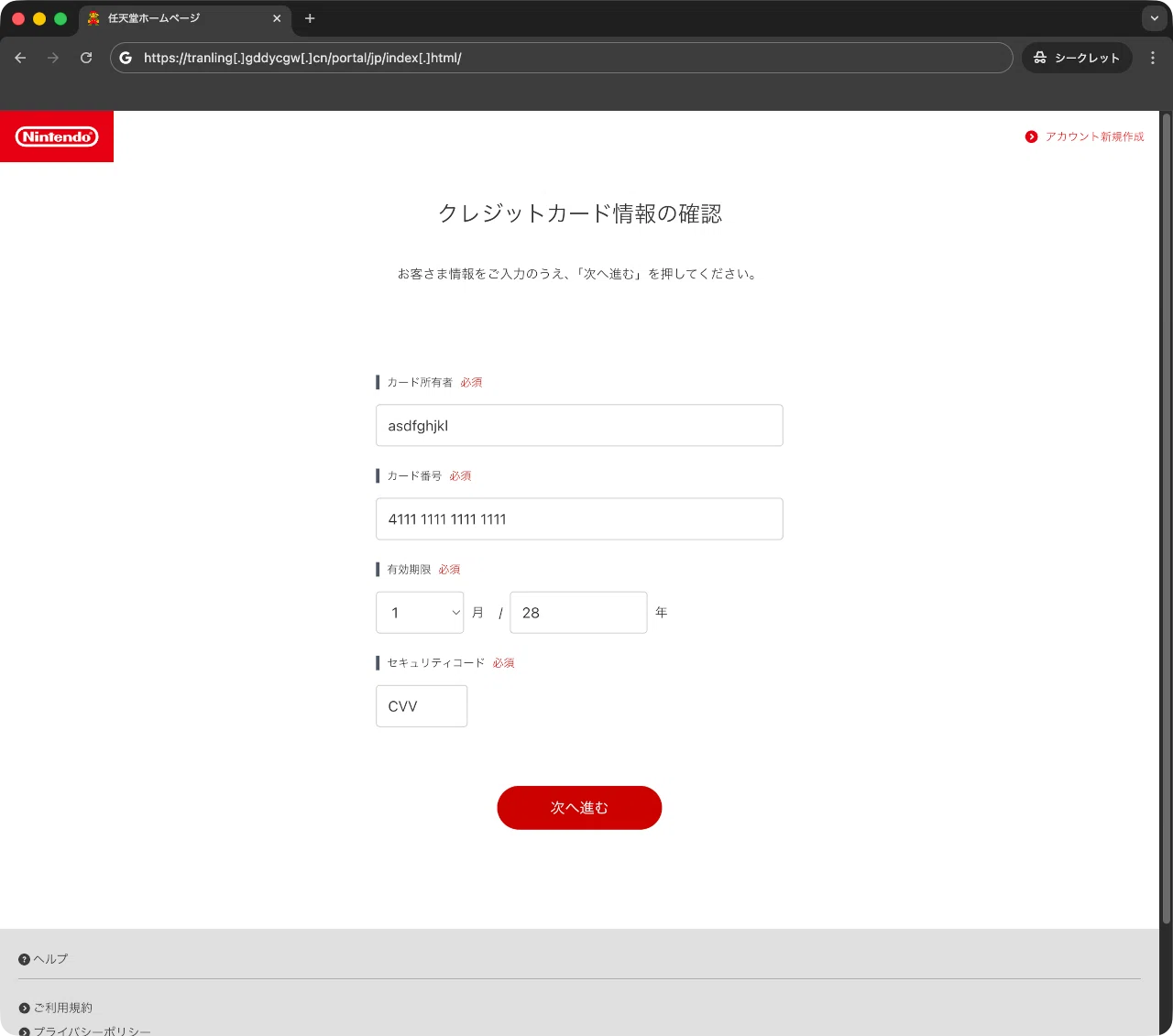Click the arrow icon beside ご利用規約
Image resolution: width=1173 pixels, height=1036 pixels.
[24, 1009]
